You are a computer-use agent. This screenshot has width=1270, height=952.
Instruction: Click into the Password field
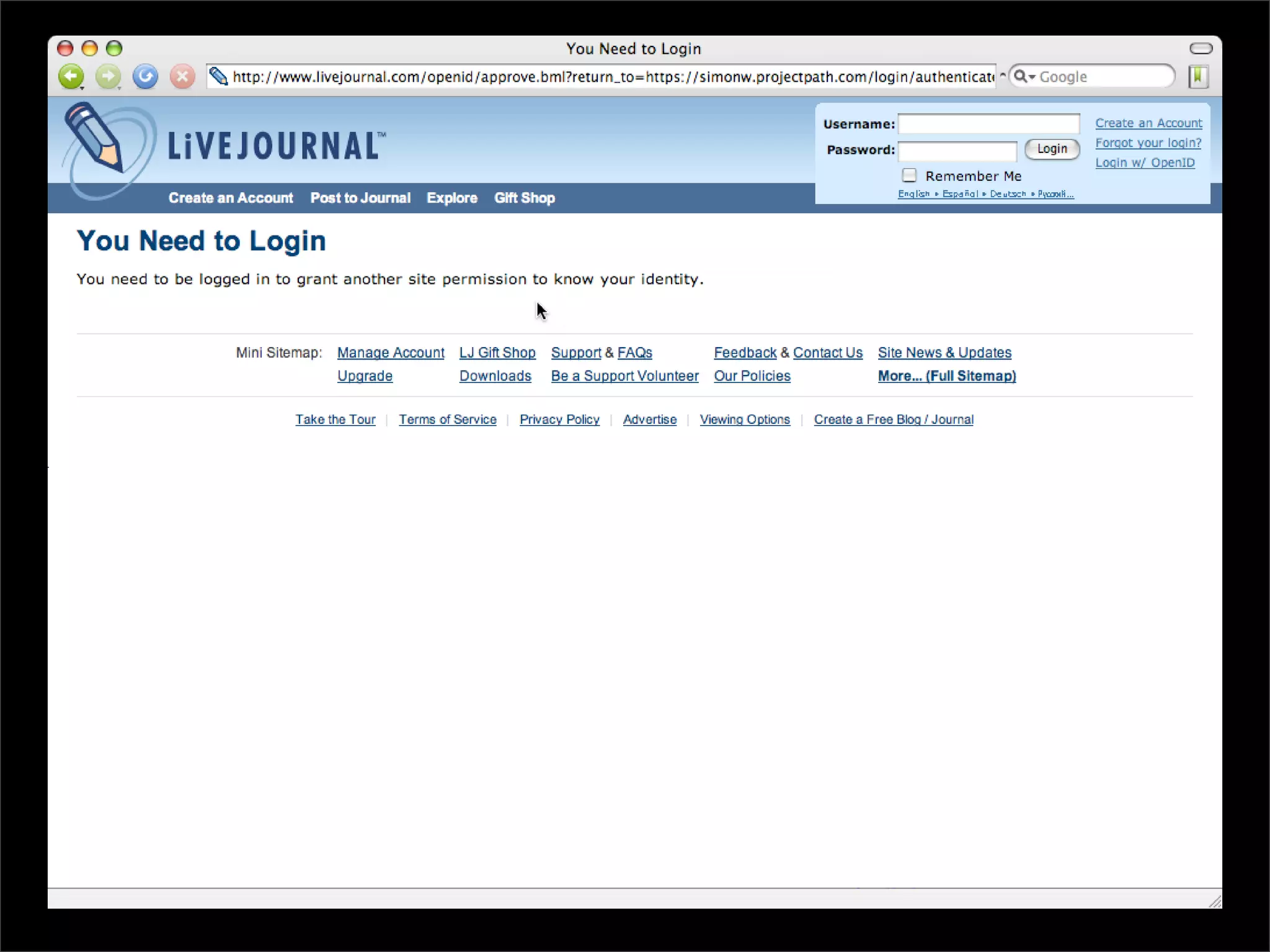tap(957, 150)
